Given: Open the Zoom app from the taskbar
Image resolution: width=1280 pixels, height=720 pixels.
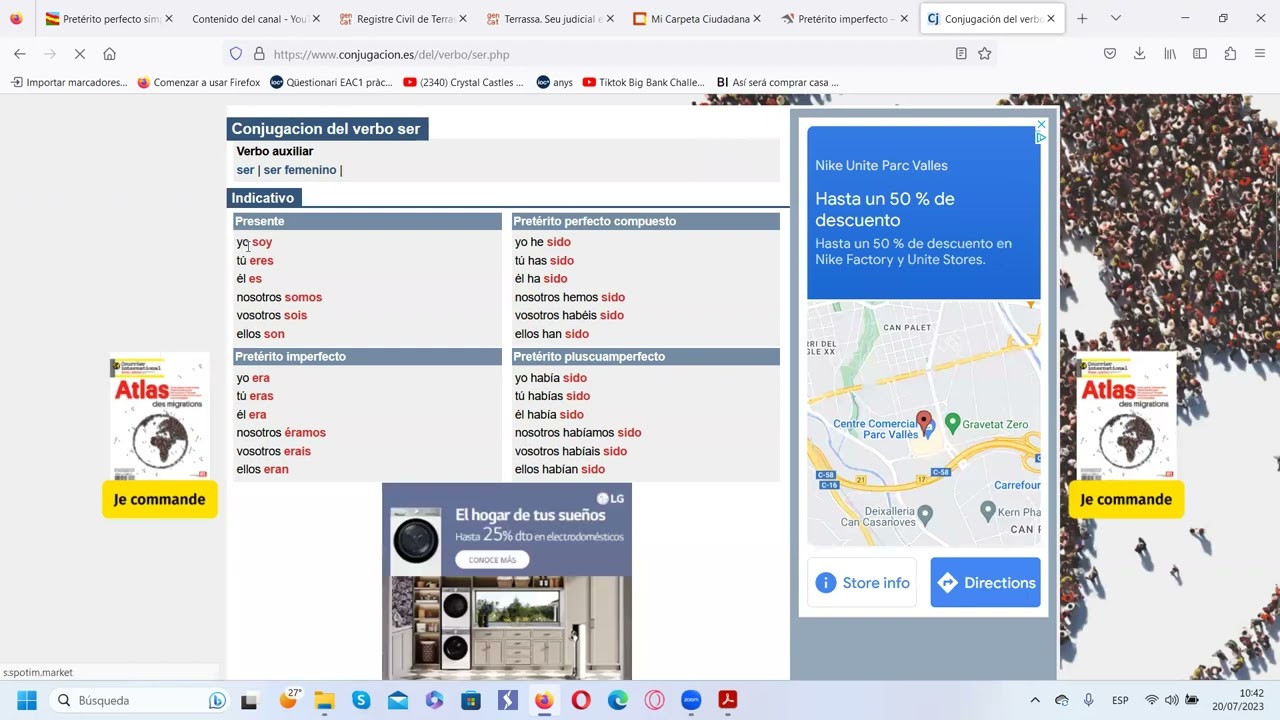Looking at the screenshot, I should click(691, 700).
